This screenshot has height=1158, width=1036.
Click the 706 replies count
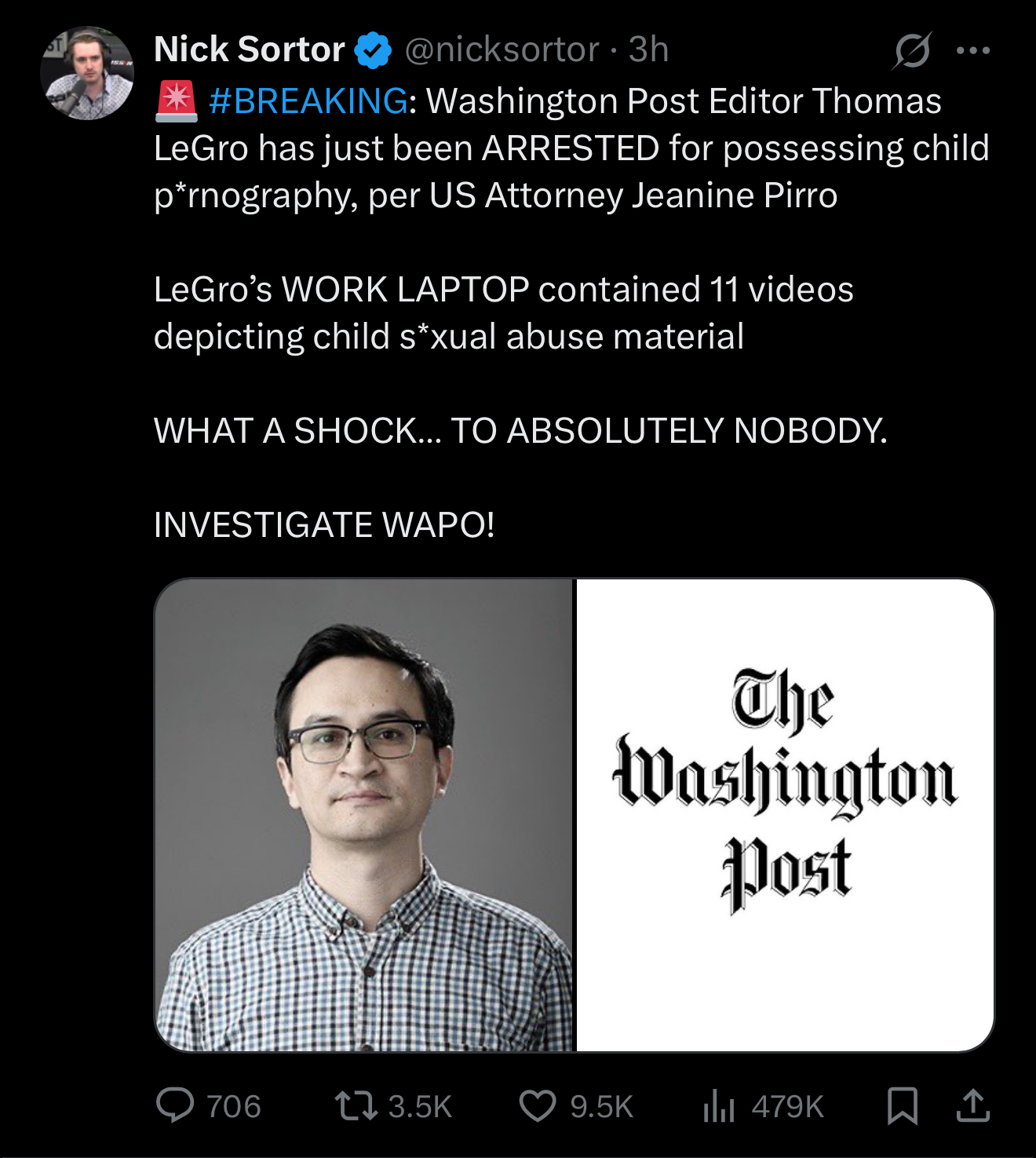pyautogui.click(x=234, y=1106)
